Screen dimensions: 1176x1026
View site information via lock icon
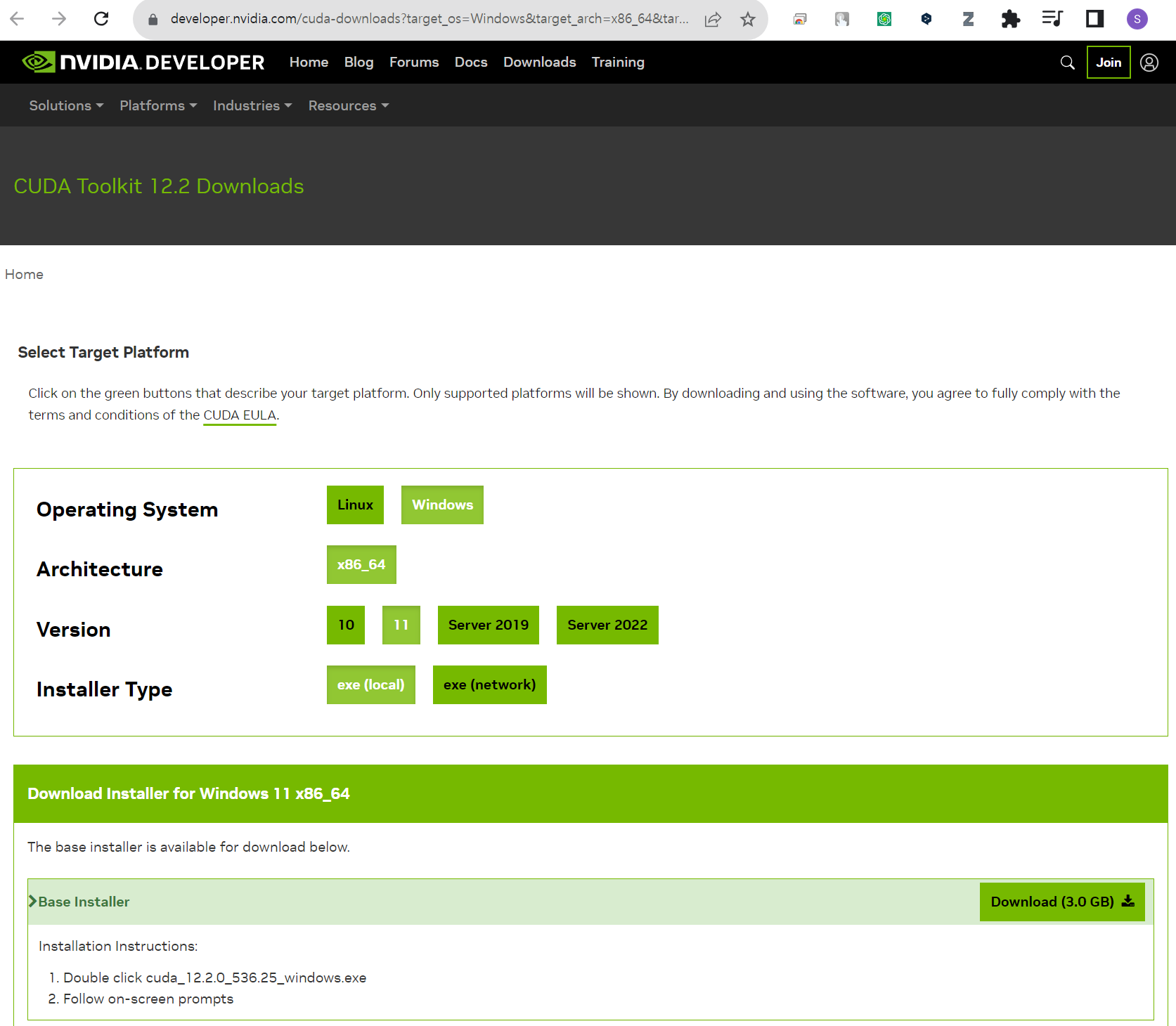(153, 20)
